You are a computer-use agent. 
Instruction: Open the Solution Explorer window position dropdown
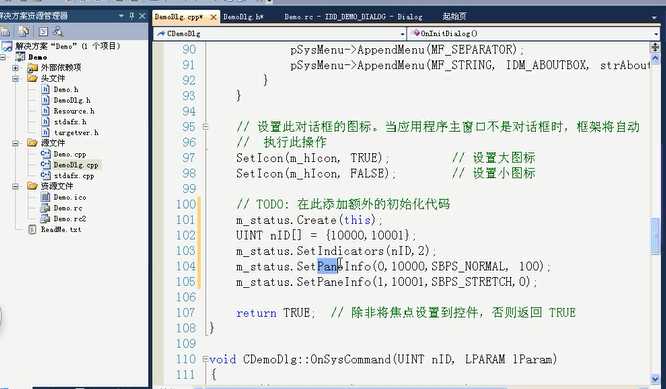pos(121,16)
